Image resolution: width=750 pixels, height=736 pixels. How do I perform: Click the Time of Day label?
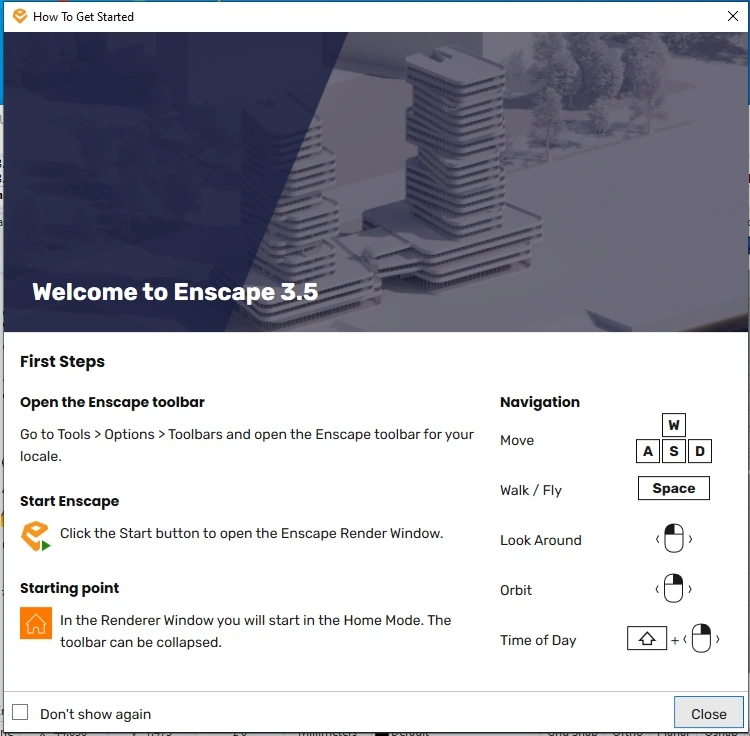point(538,640)
